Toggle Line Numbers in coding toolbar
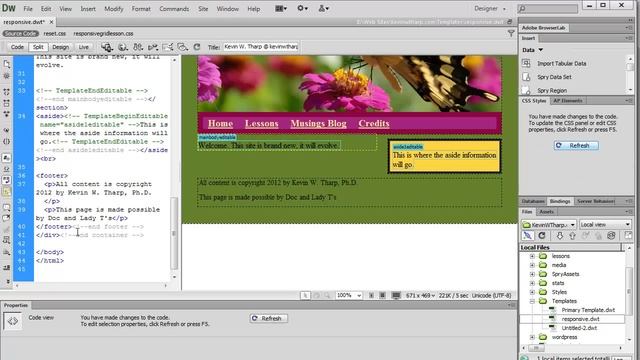The image size is (640, 360). (x=7, y=158)
